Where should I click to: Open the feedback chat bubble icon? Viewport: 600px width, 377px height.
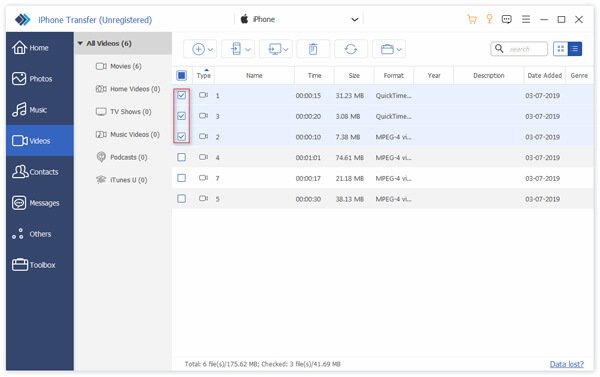tap(507, 19)
